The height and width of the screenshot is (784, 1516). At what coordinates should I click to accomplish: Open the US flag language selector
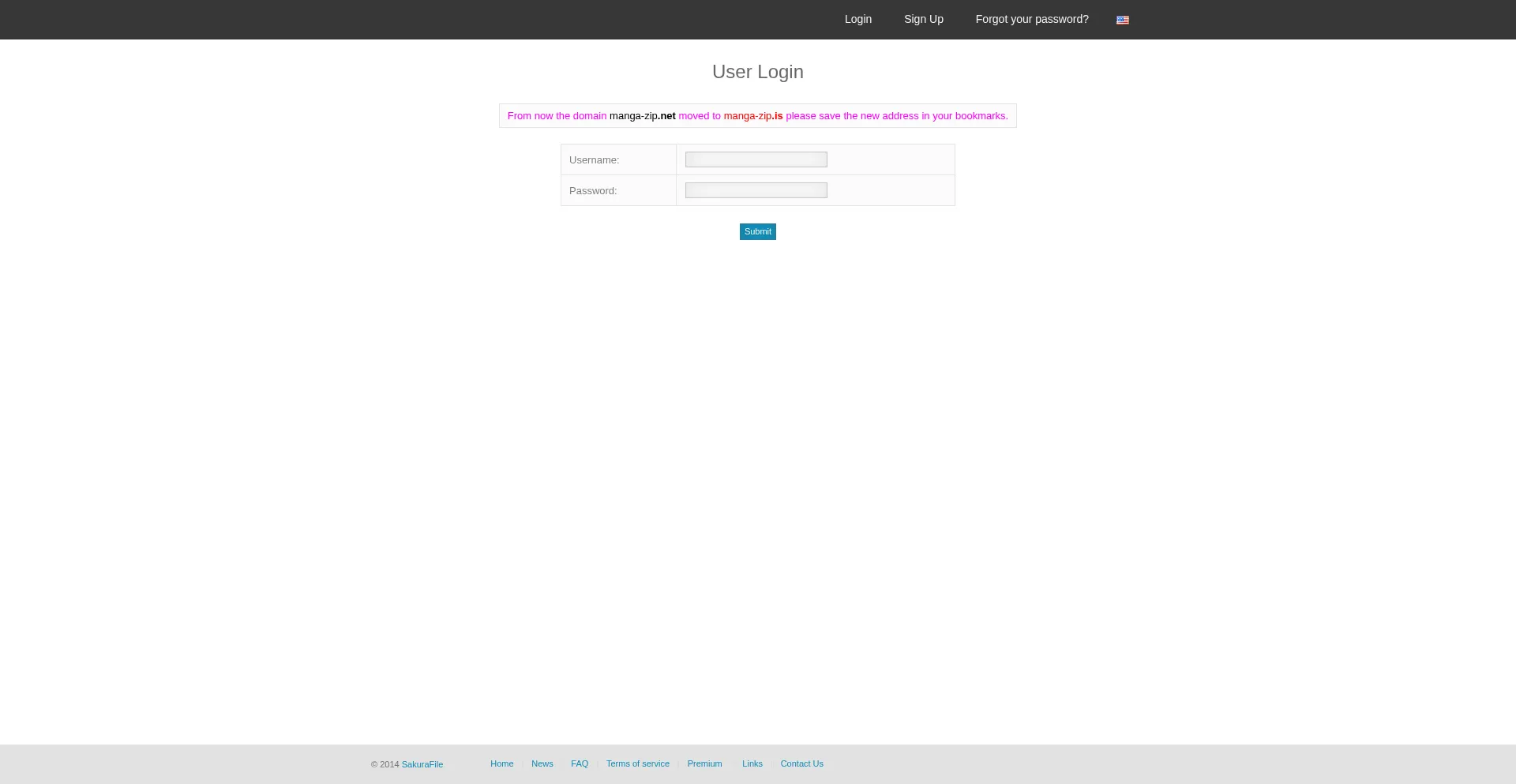pyautogui.click(x=1122, y=20)
